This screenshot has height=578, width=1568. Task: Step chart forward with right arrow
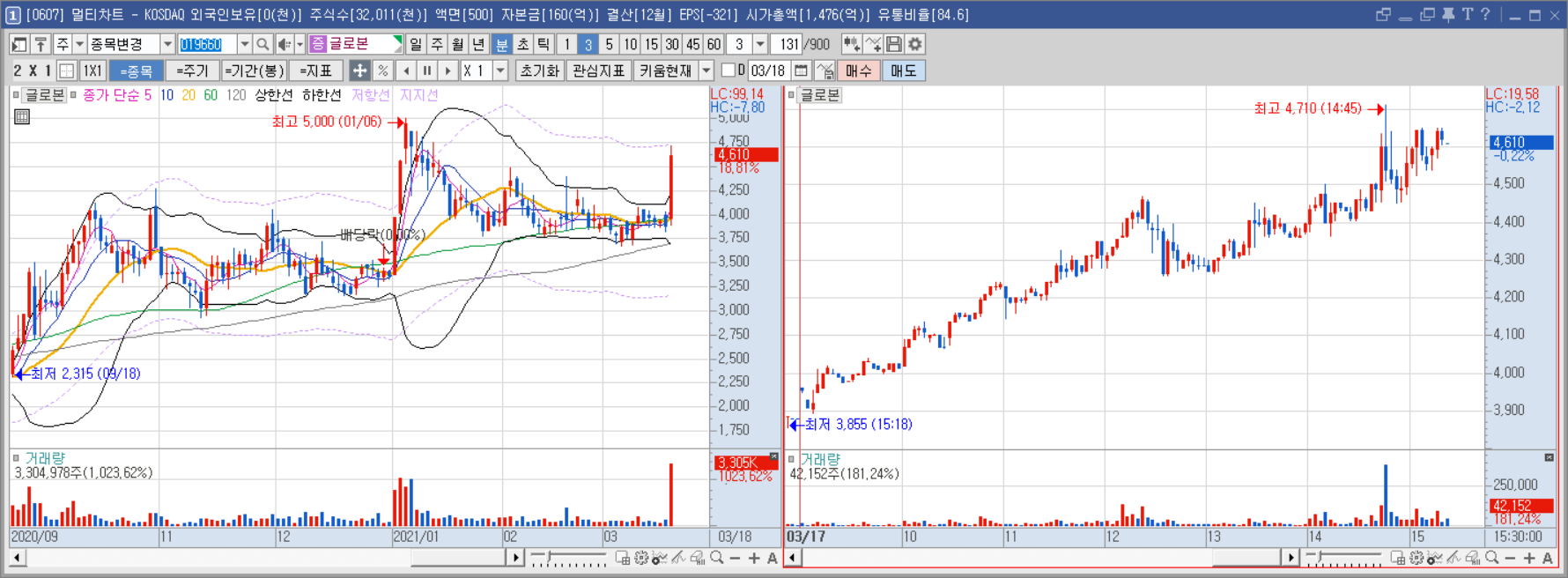click(x=448, y=70)
